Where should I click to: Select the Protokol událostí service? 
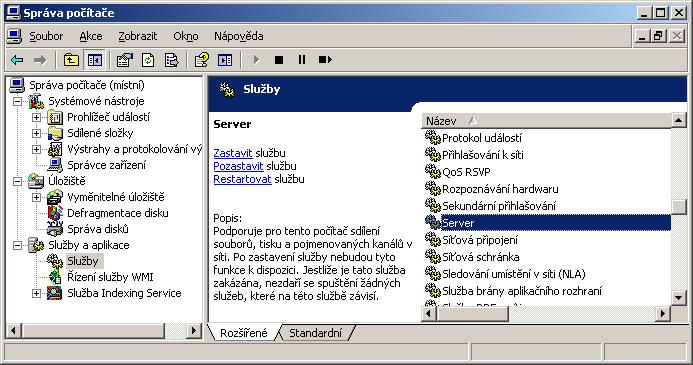(482, 138)
